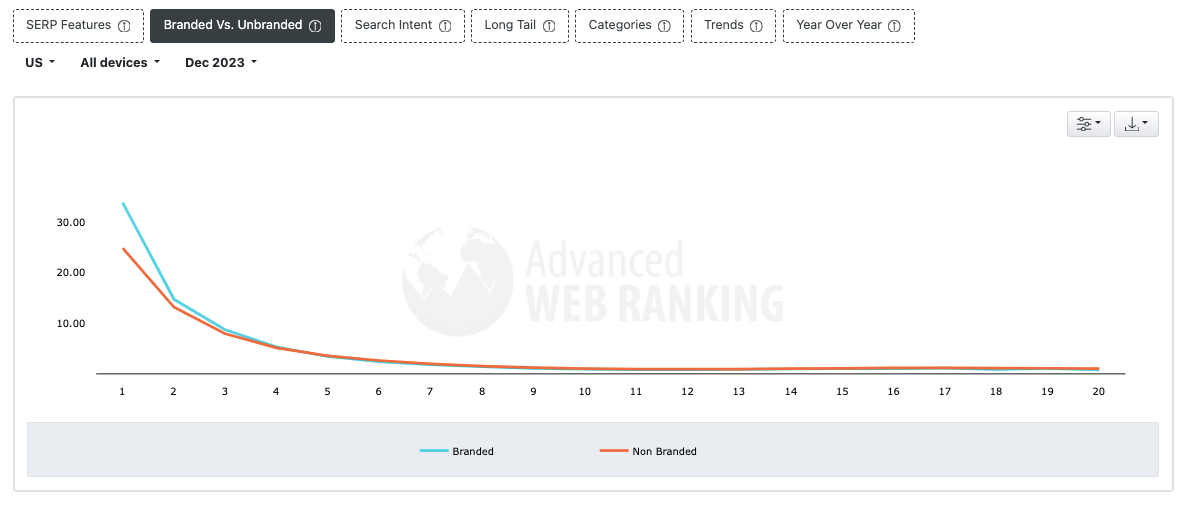
Task: Open the chart download menu
Action: click(1136, 124)
